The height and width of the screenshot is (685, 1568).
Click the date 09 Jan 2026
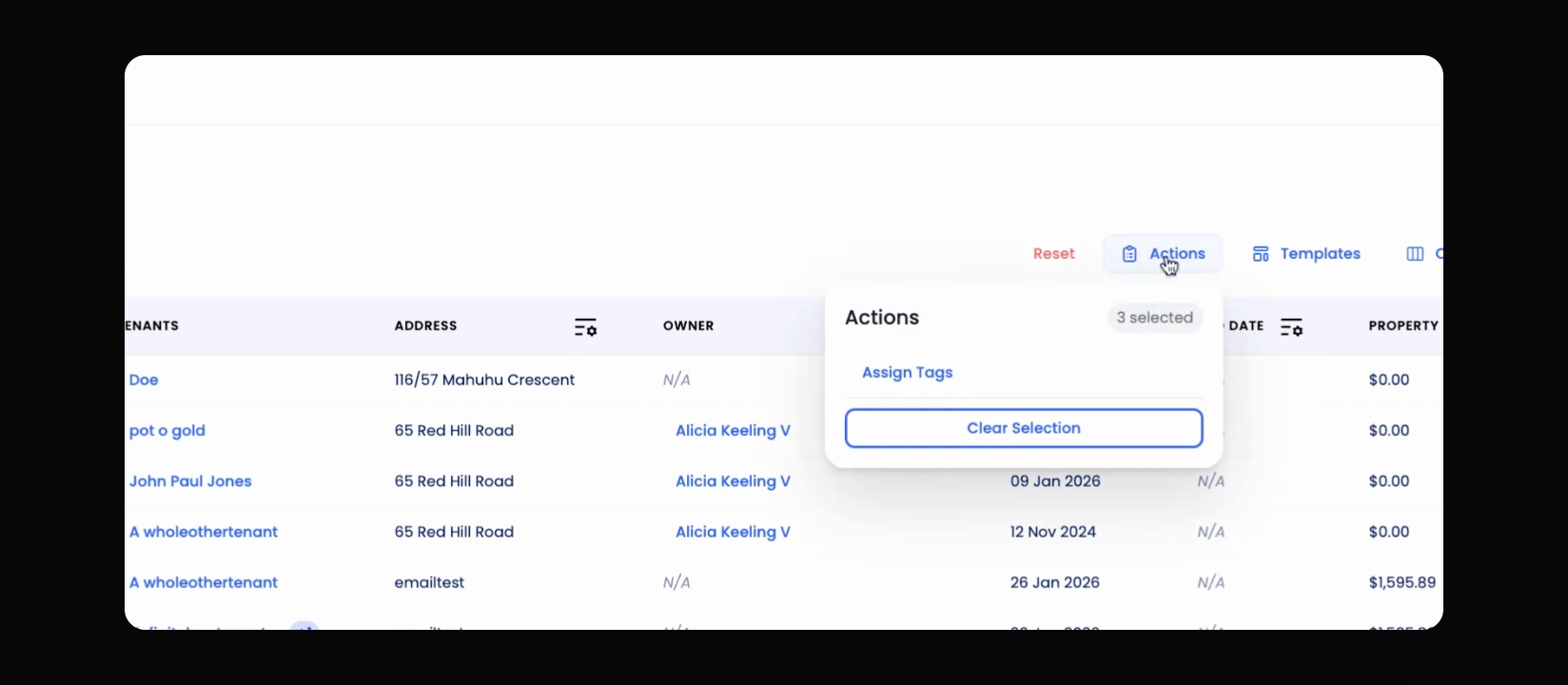point(1055,481)
